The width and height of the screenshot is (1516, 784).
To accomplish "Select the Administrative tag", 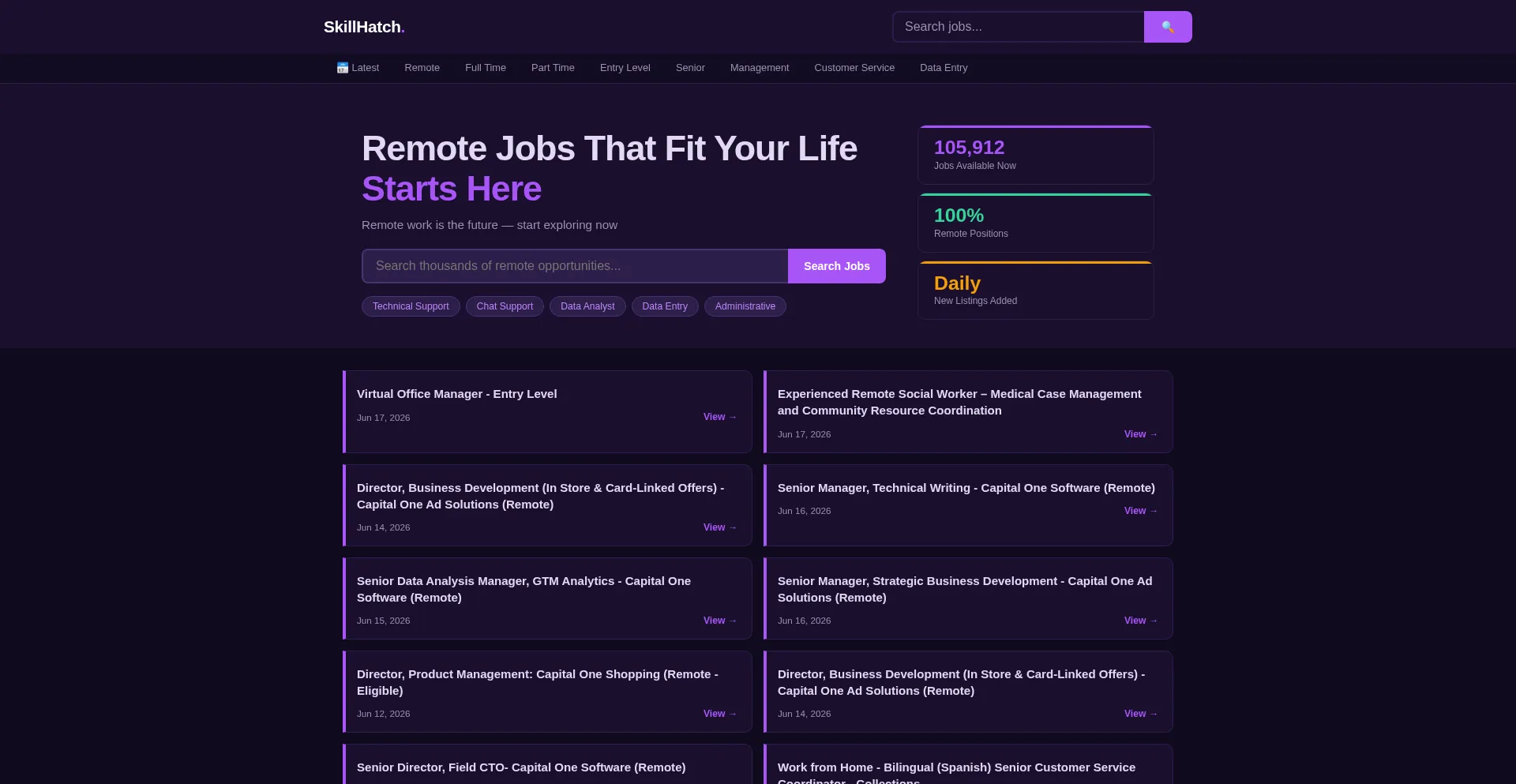I will (x=745, y=306).
